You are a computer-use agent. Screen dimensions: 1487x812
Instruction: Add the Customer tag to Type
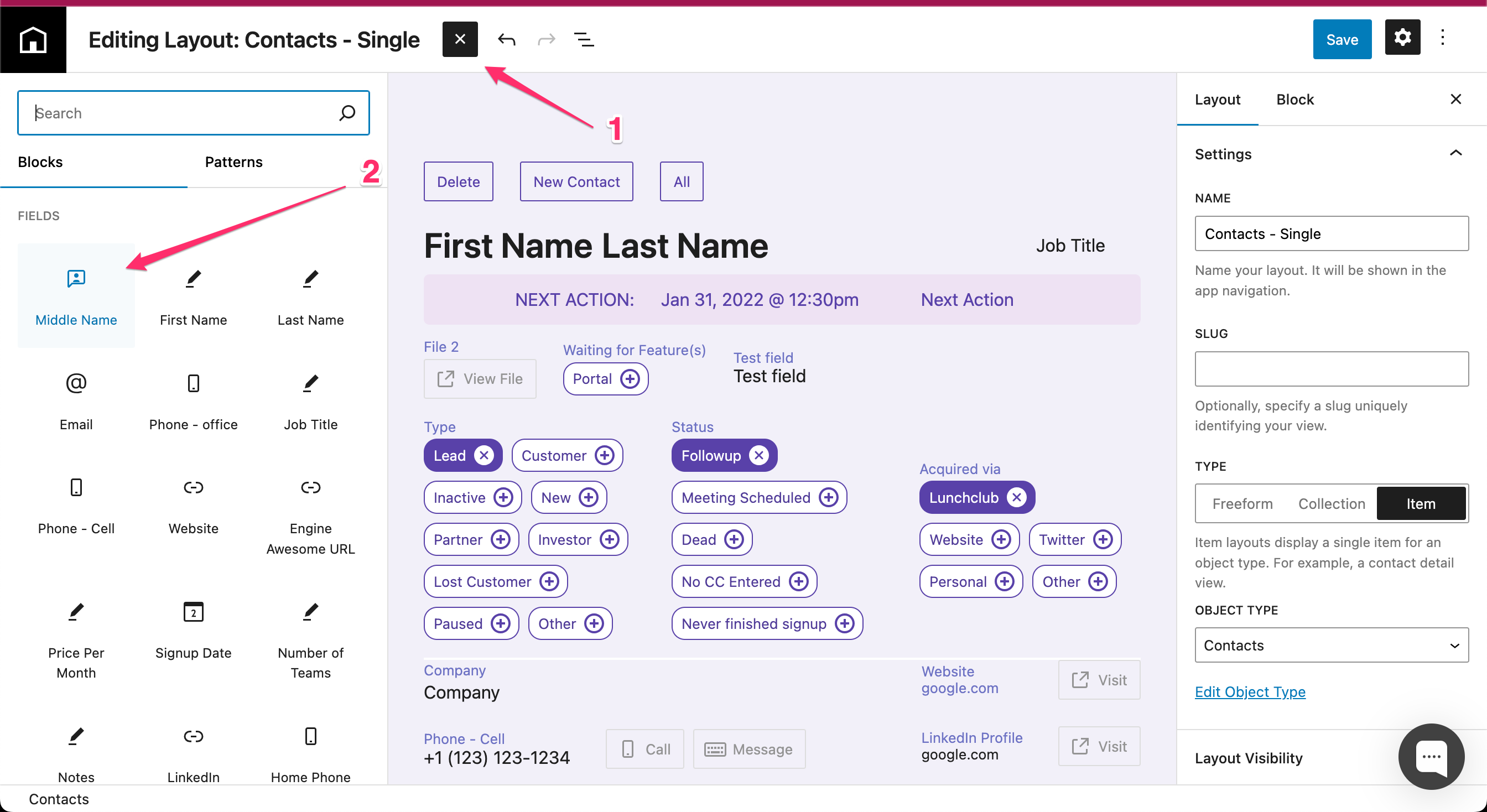[605, 455]
